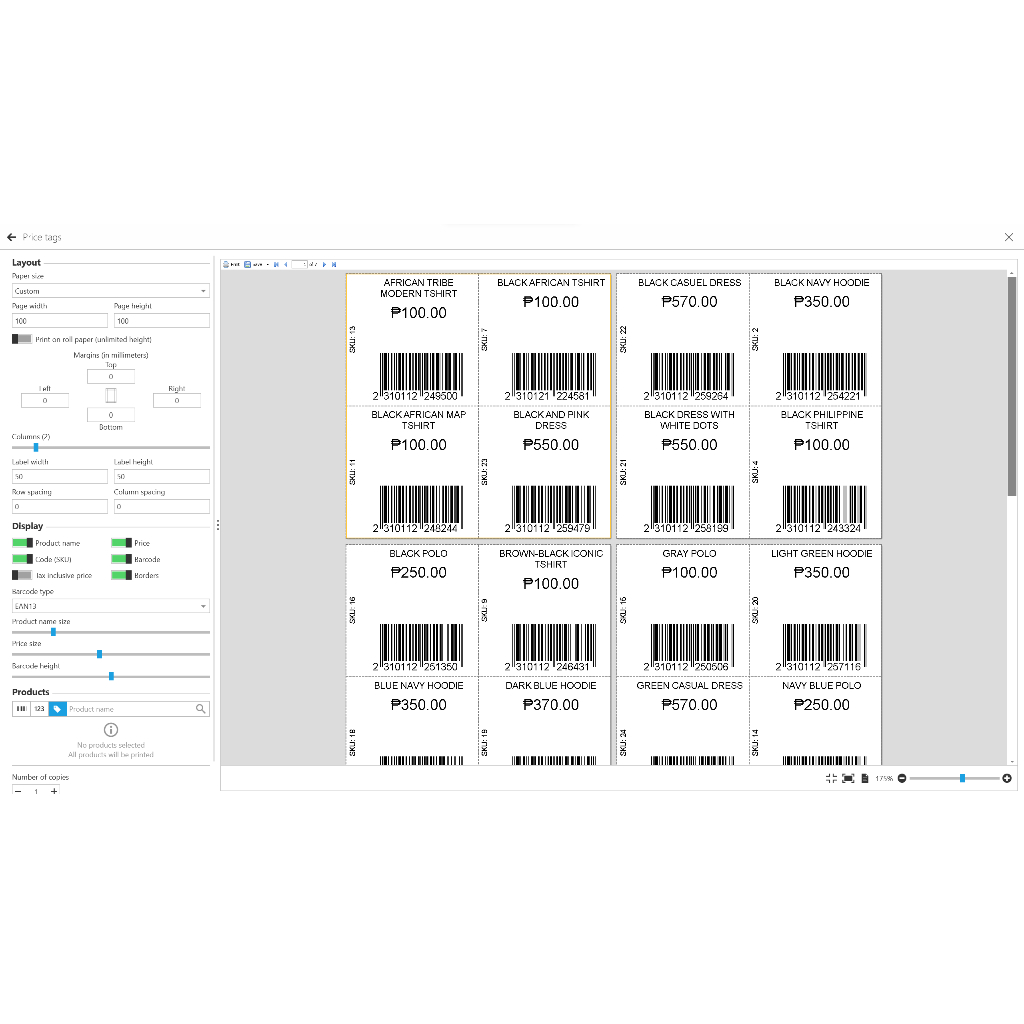
Task: Click the Page width input field
Action: point(59,321)
